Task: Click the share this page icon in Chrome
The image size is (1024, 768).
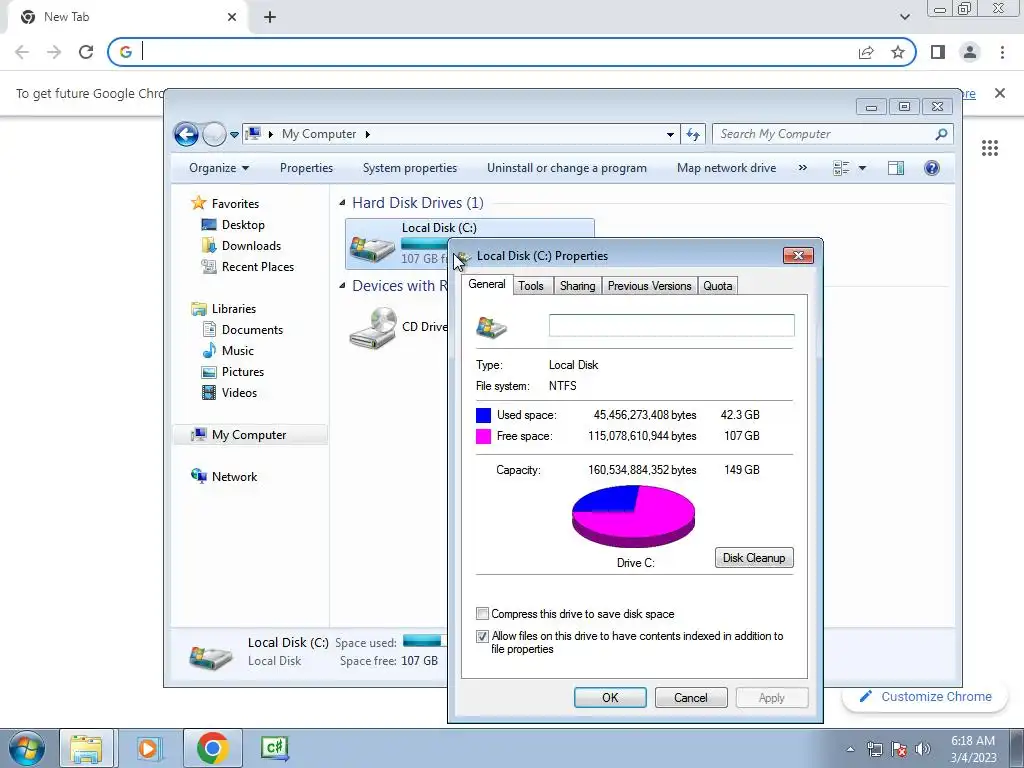Action: point(866,52)
